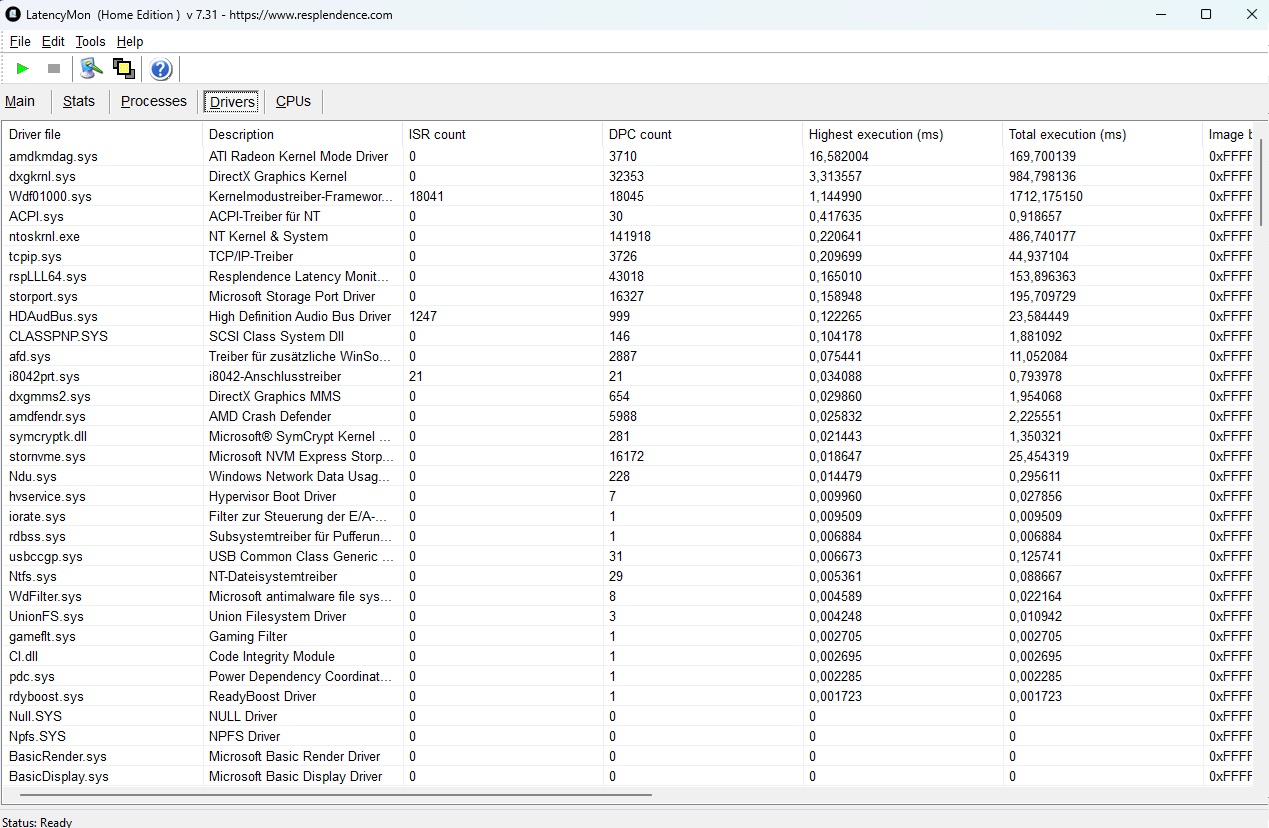Select the amdkmdag.sys driver row
1269x828 pixels.
click(54, 156)
